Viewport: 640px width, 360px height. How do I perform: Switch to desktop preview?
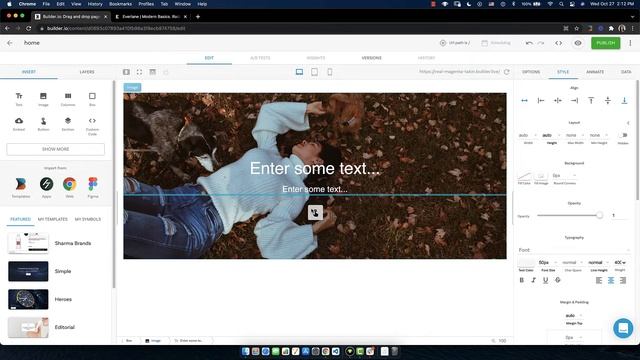(299, 72)
